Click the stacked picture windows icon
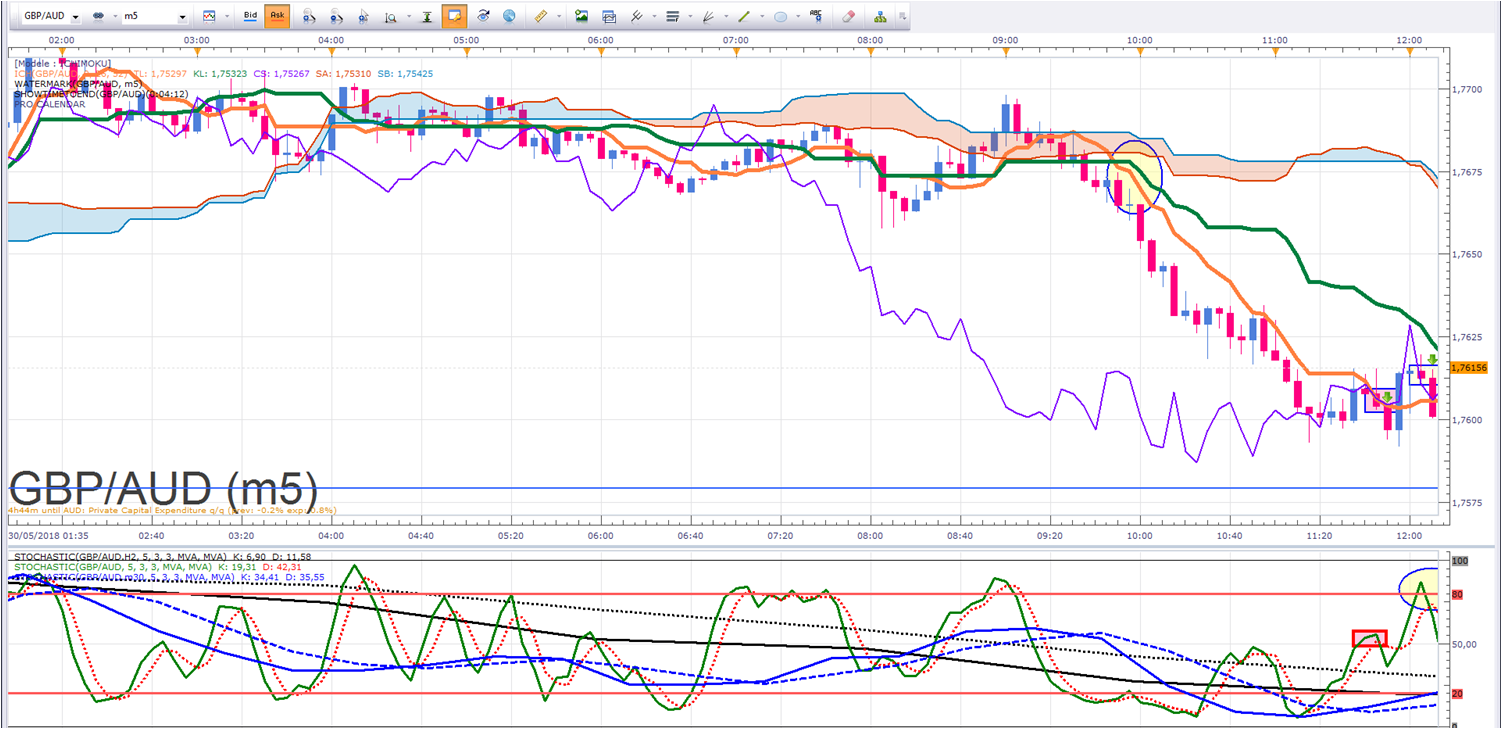Viewport: 1502px width, 729px height. pos(608,17)
